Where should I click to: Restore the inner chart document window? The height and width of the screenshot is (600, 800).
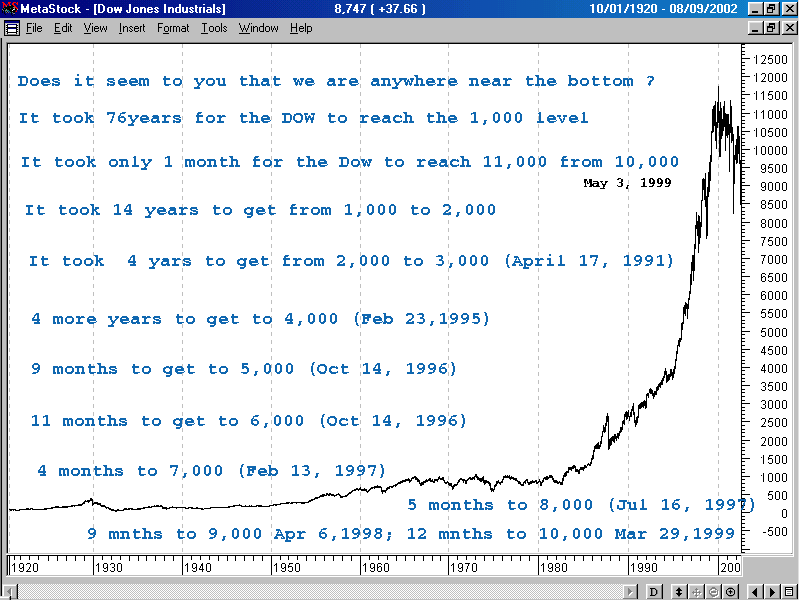click(x=770, y=28)
